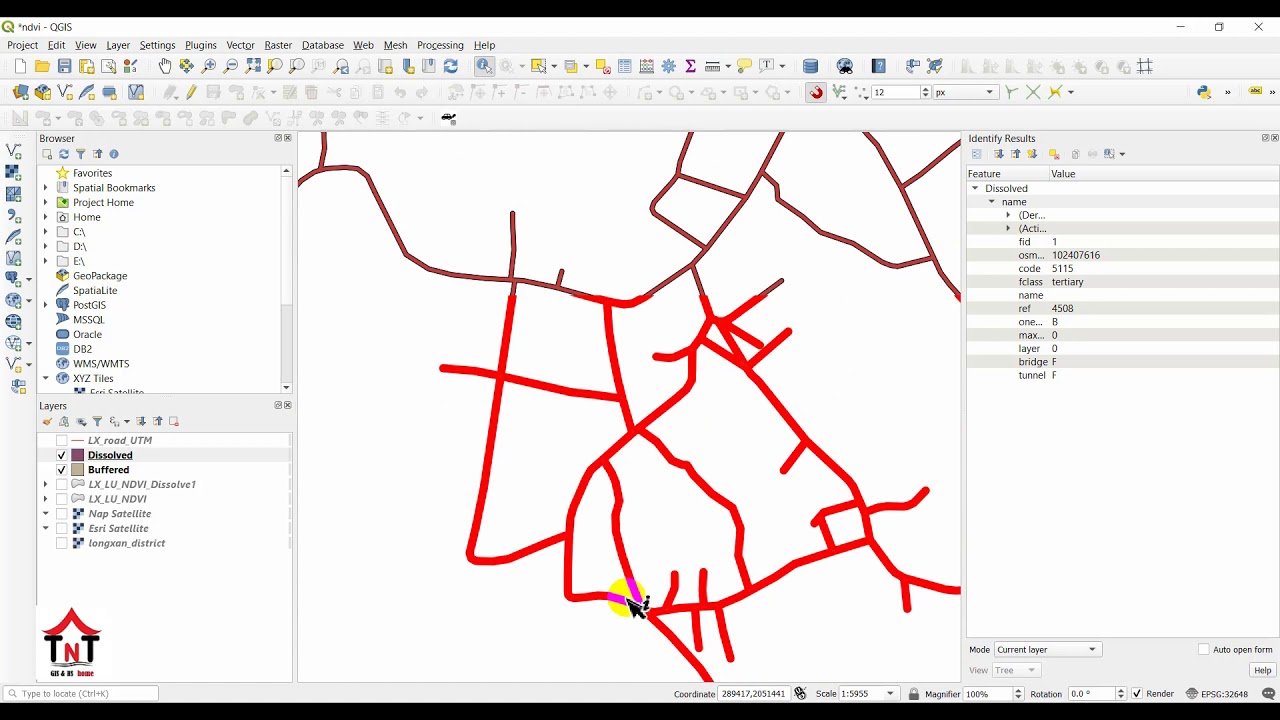Viewport: 1280px width, 720px height.
Task: Check the Auto open form option
Action: (1204, 650)
